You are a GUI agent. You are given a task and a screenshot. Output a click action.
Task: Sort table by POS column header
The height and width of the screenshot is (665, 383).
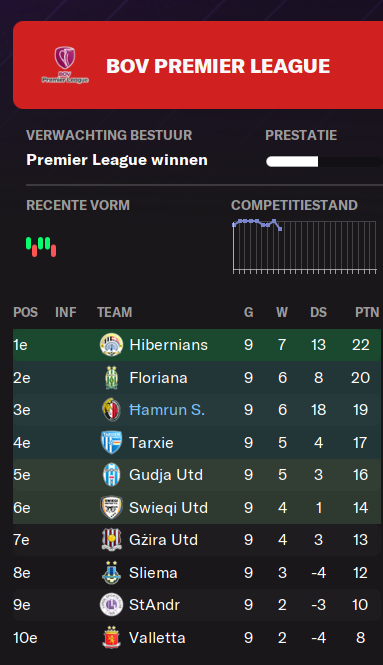click(x=25, y=312)
